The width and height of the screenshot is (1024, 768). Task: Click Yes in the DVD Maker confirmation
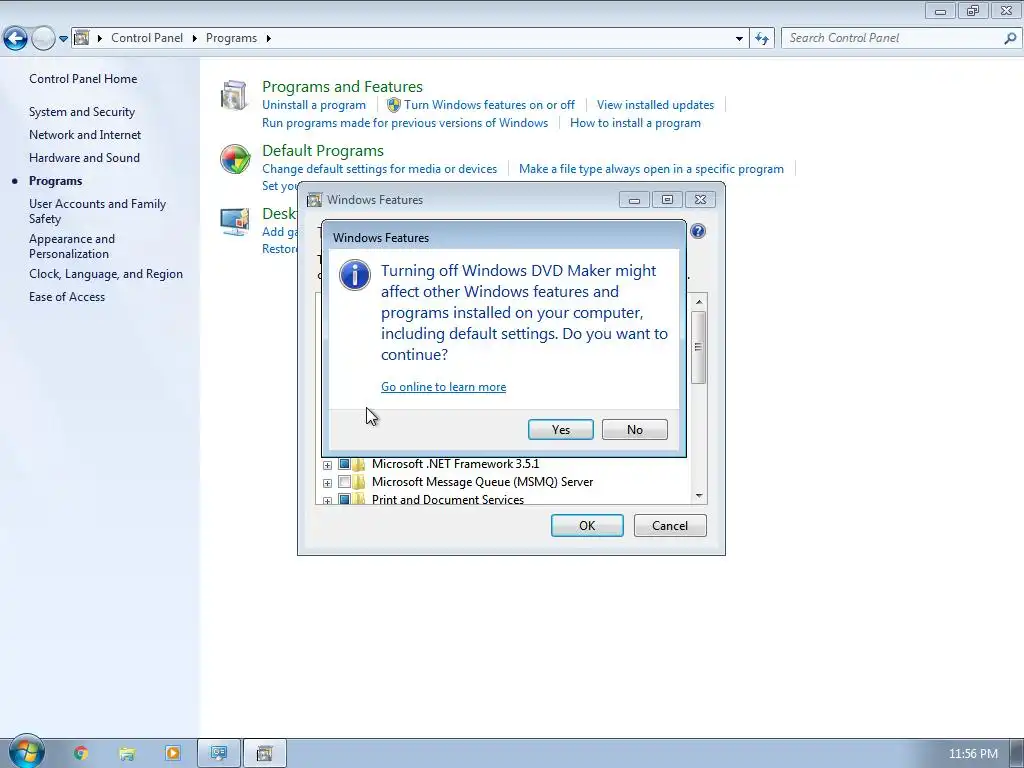(560, 430)
